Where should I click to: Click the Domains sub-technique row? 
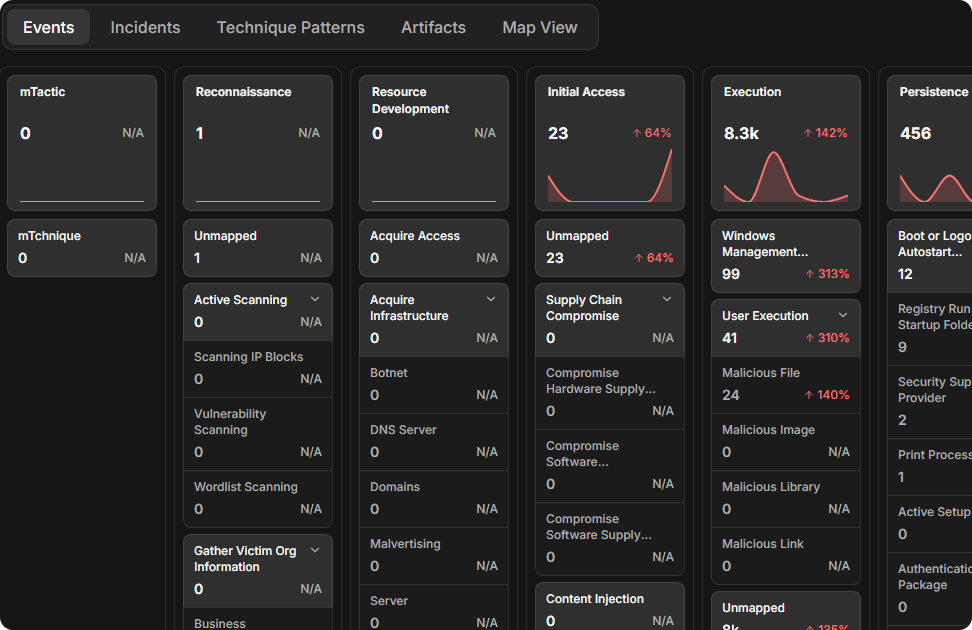click(434, 499)
